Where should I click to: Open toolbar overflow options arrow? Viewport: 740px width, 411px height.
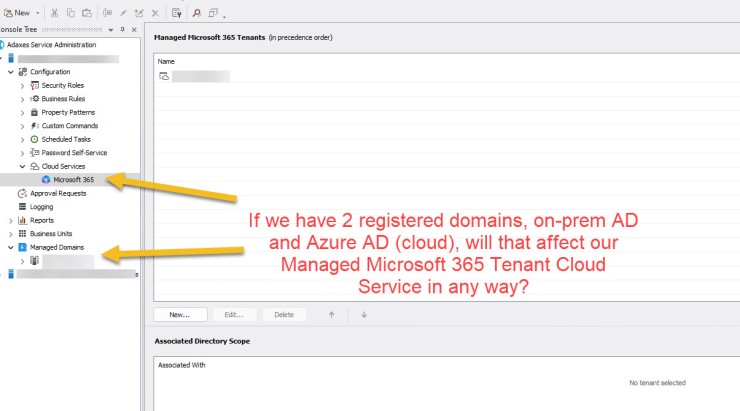tap(225, 17)
